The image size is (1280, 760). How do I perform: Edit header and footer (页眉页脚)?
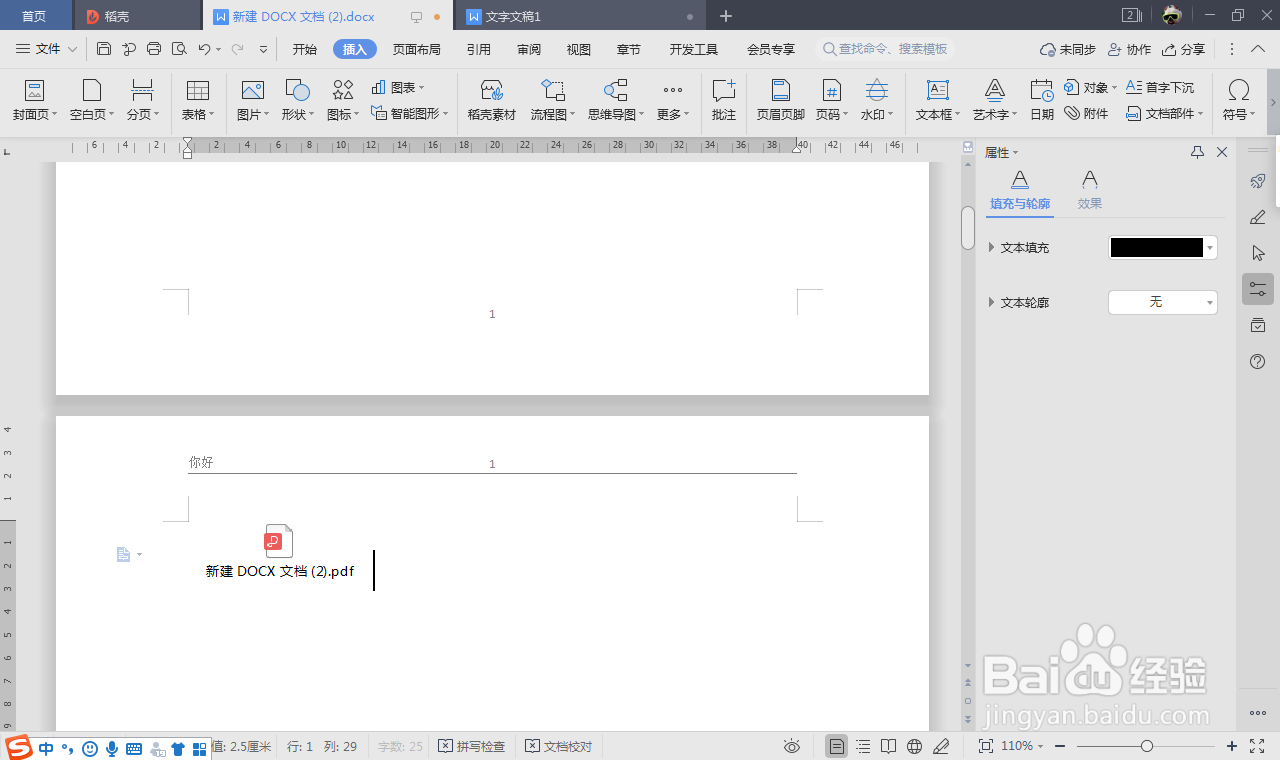(780, 101)
